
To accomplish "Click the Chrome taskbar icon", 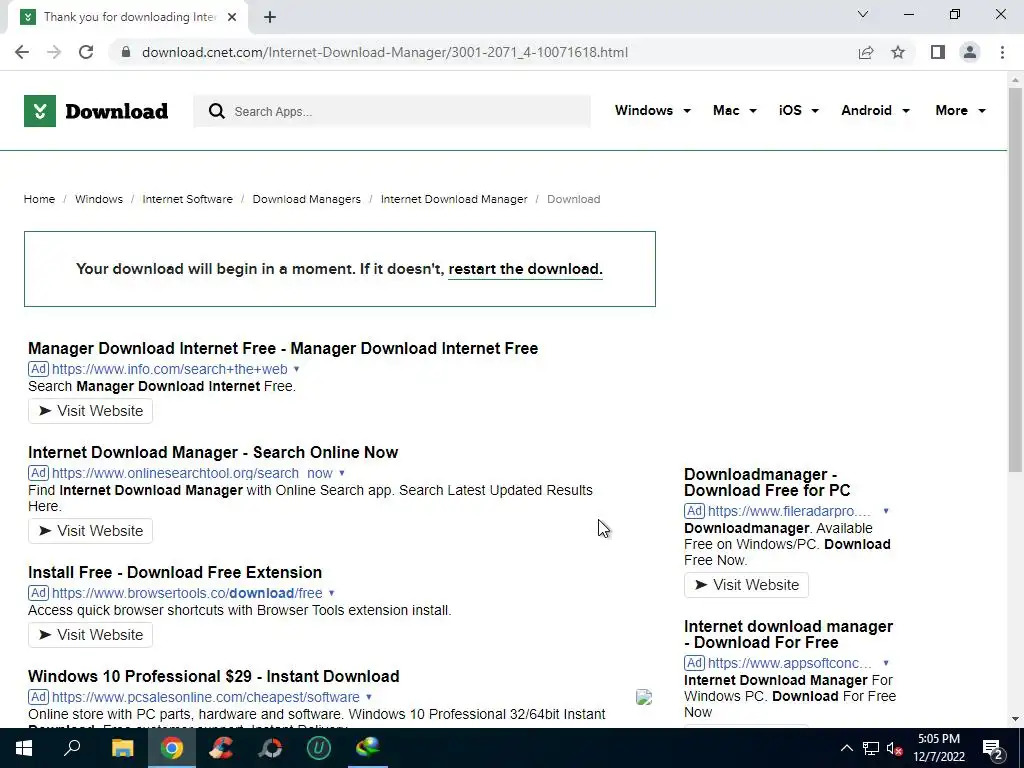I will (x=172, y=748).
